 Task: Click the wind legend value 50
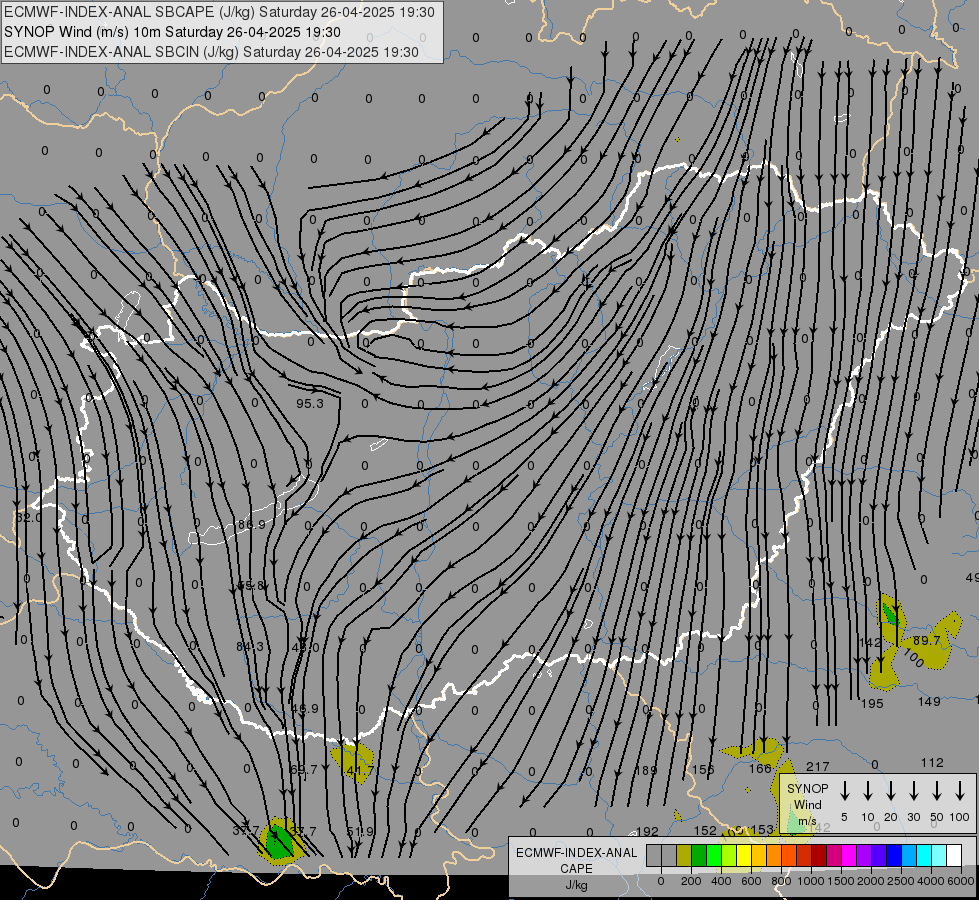tap(937, 817)
